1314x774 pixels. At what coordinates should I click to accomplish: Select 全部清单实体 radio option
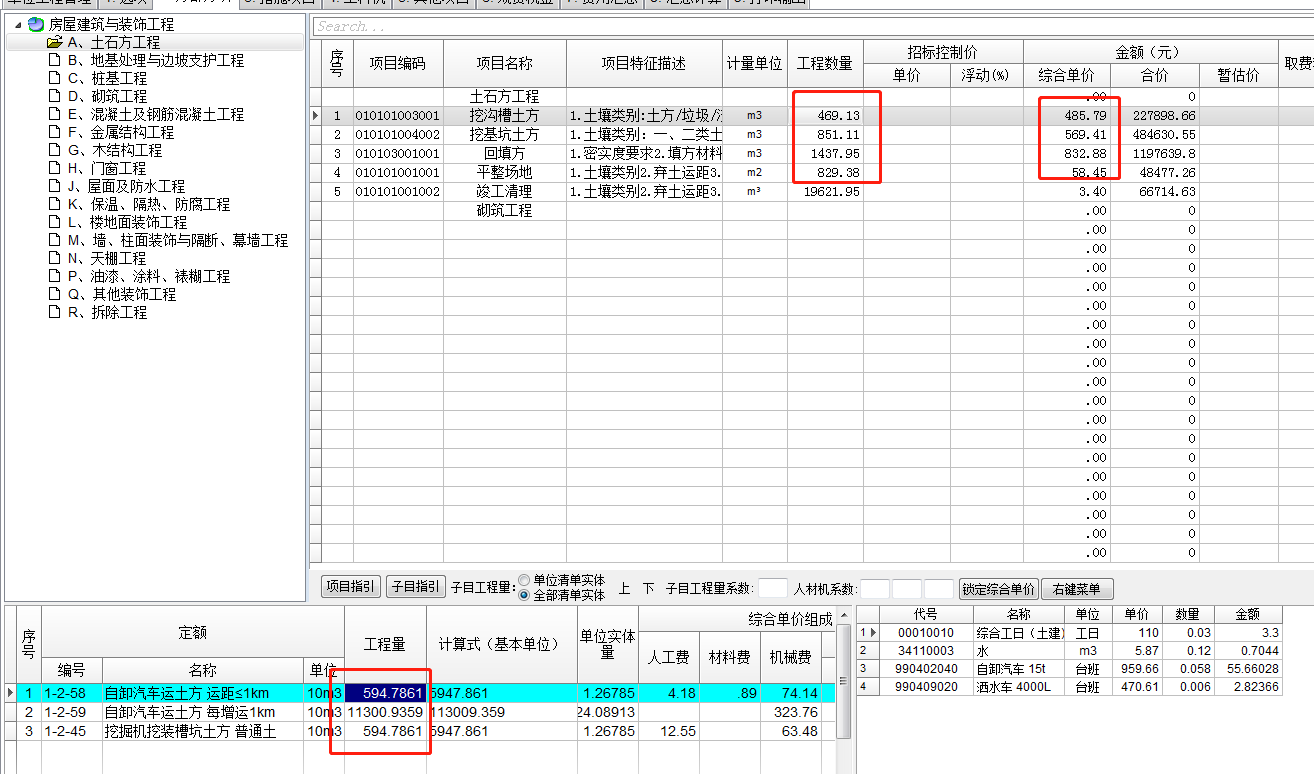pos(525,595)
